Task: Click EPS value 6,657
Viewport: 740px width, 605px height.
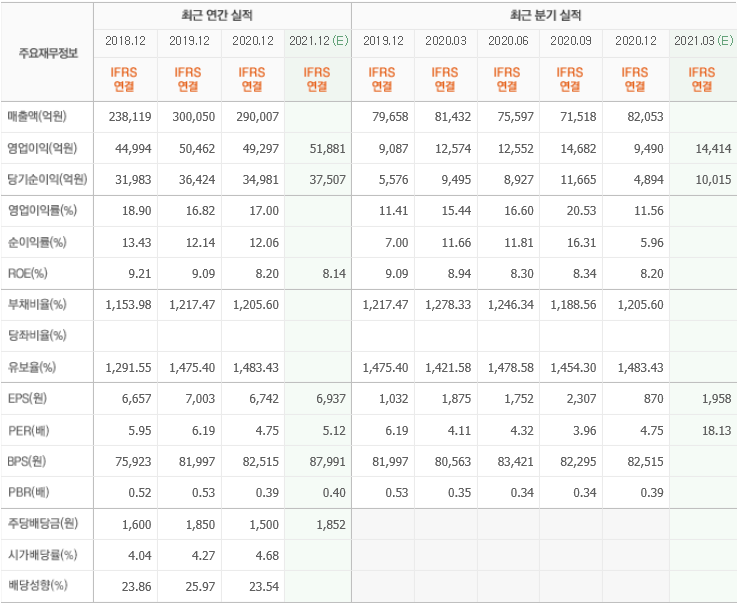Action: (x=136, y=399)
